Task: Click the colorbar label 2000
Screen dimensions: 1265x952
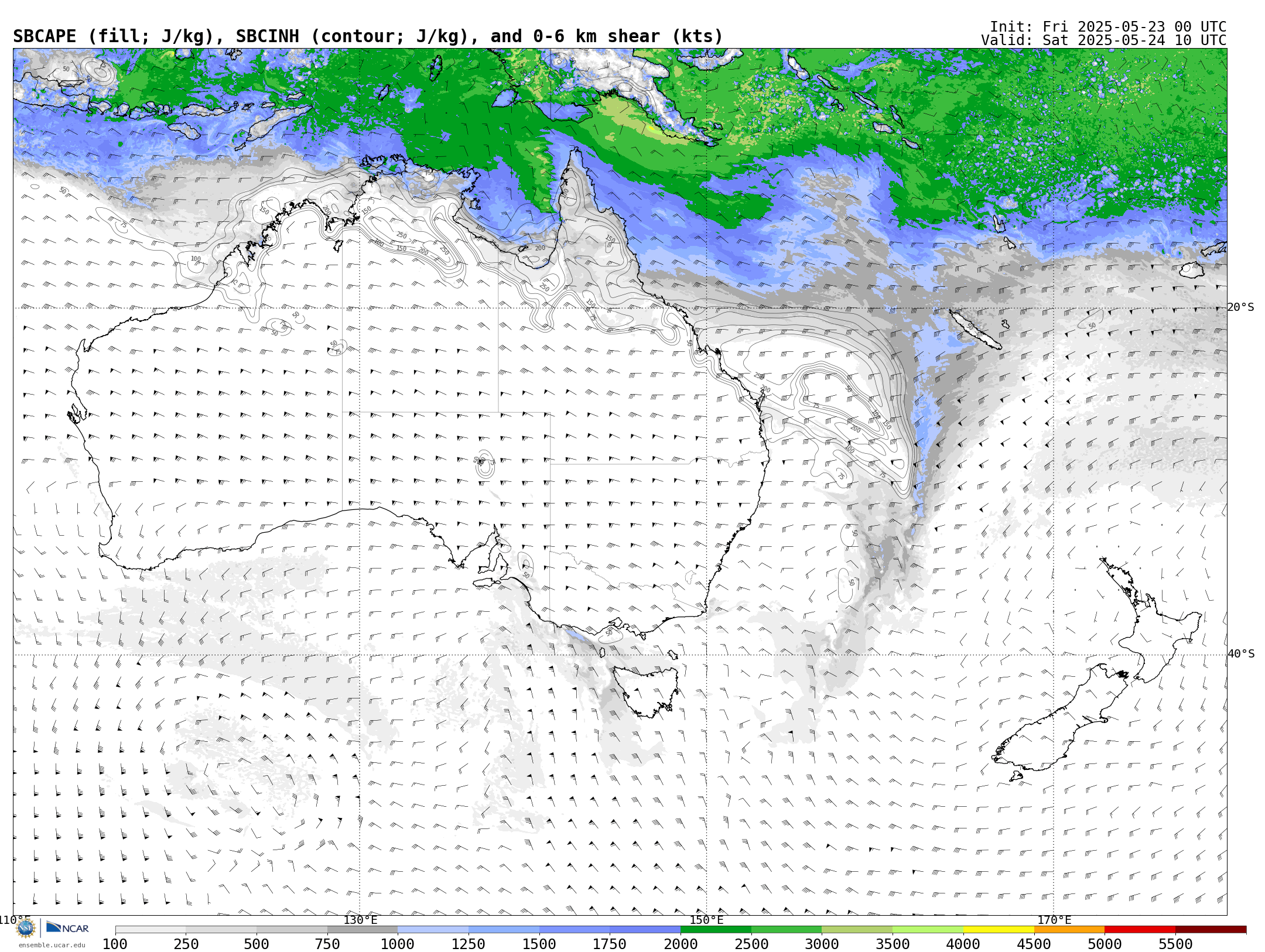Action: pos(681,944)
